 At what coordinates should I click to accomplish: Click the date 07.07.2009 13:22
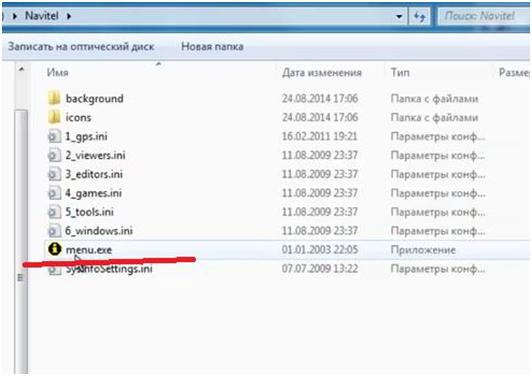[320, 269]
